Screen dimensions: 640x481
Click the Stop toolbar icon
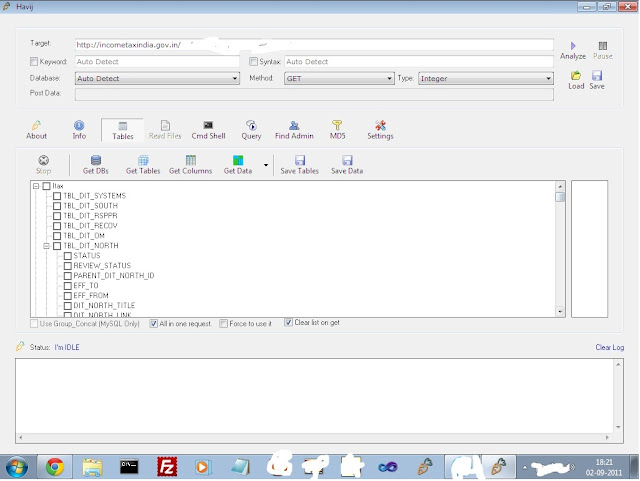43,160
